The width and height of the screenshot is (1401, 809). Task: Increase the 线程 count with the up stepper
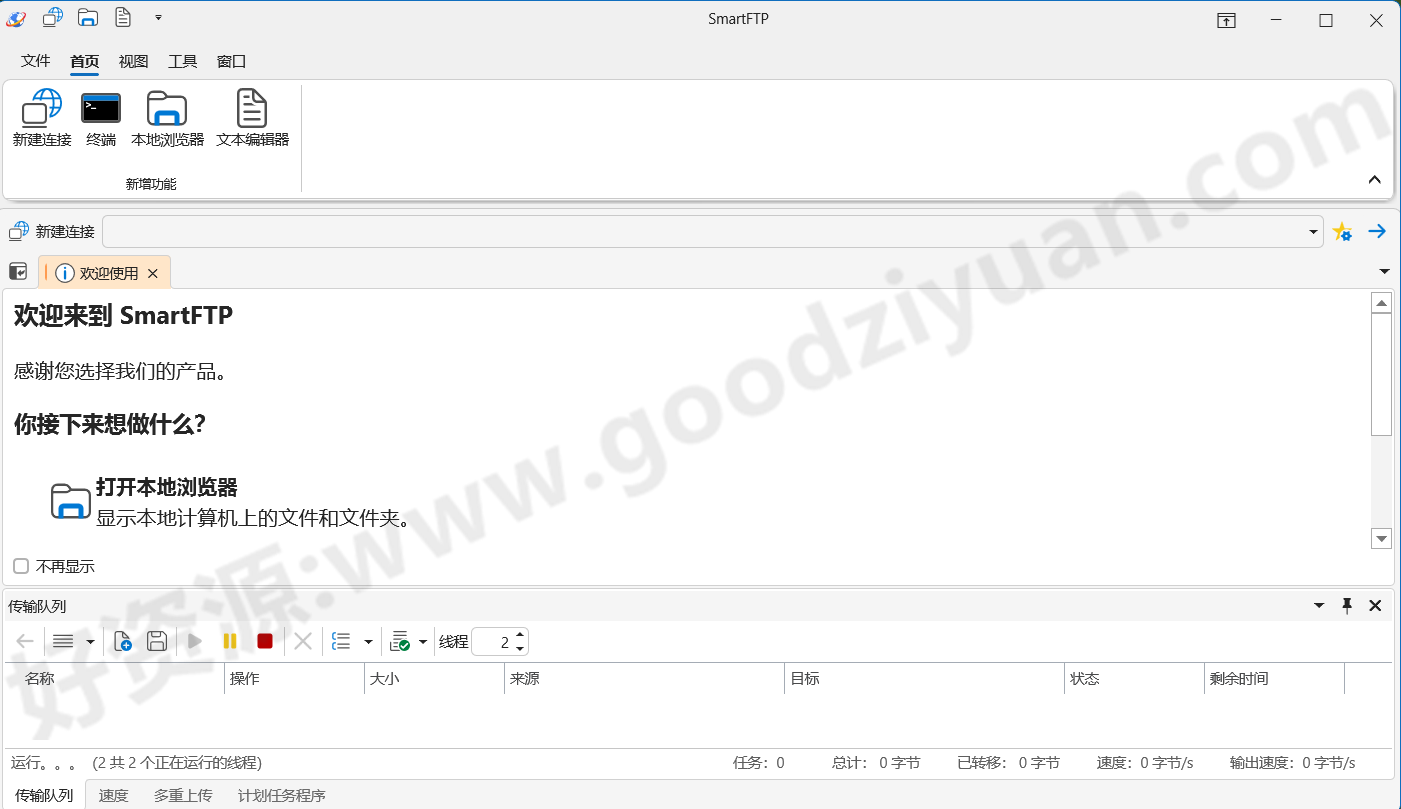[519, 635]
